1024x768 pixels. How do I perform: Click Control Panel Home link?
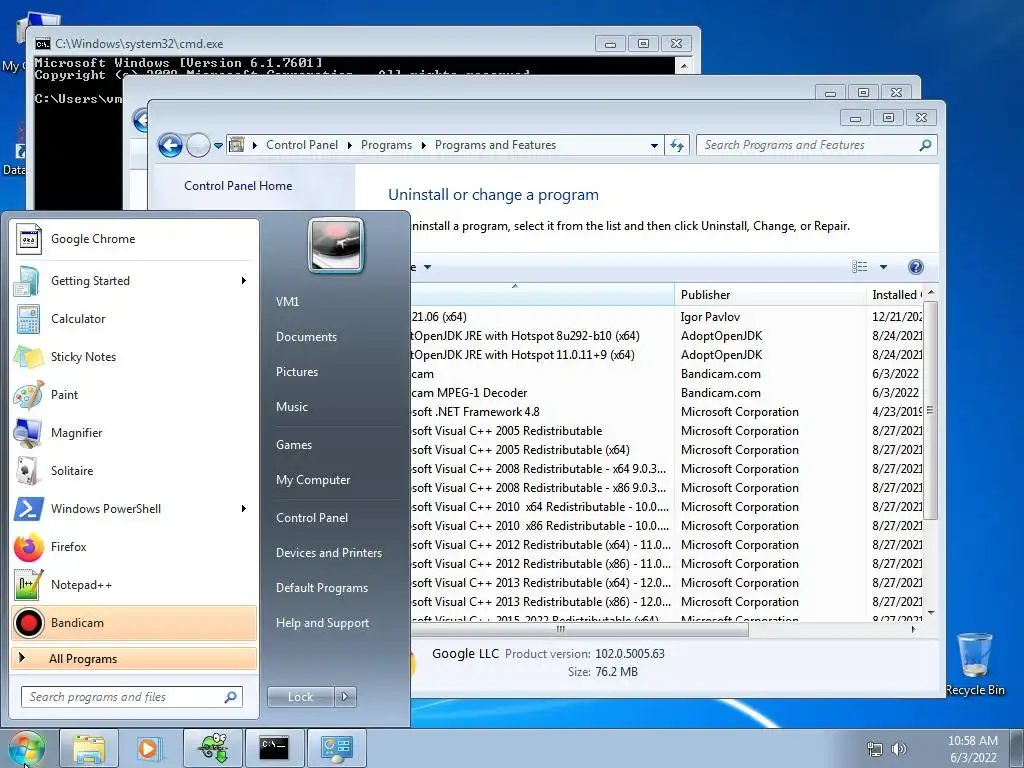coord(238,186)
